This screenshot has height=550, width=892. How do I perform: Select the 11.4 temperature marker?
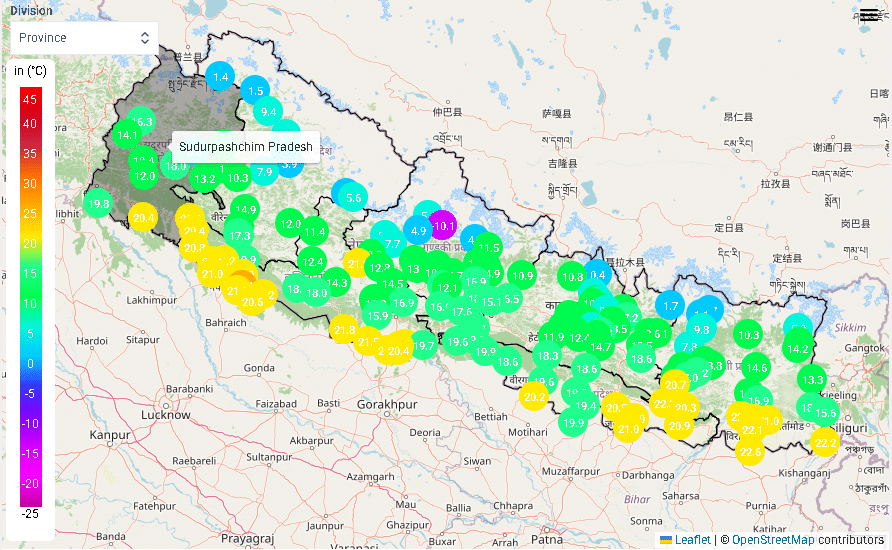coord(315,231)
